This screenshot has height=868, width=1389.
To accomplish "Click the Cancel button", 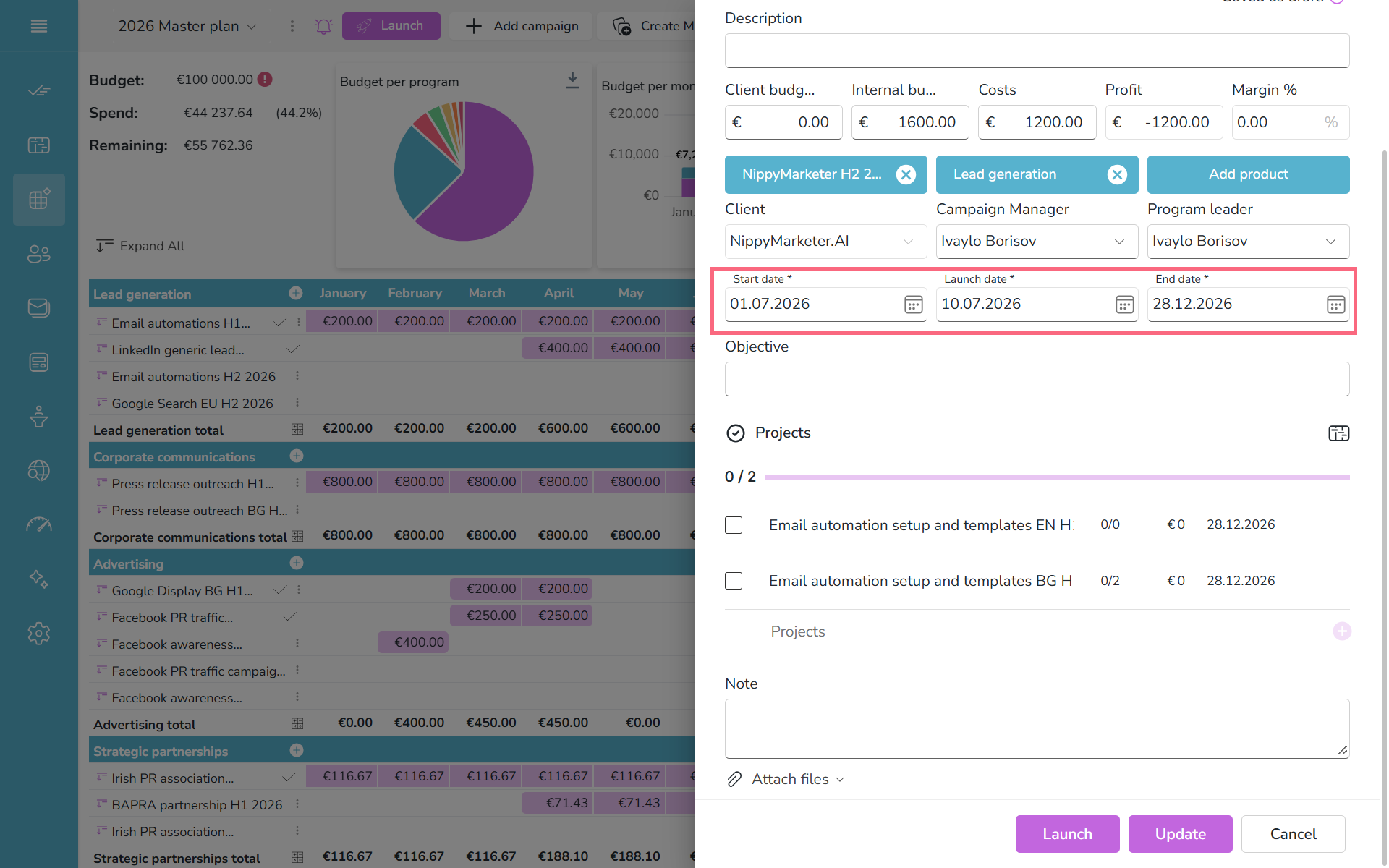I will click(x=1293, y=834).
